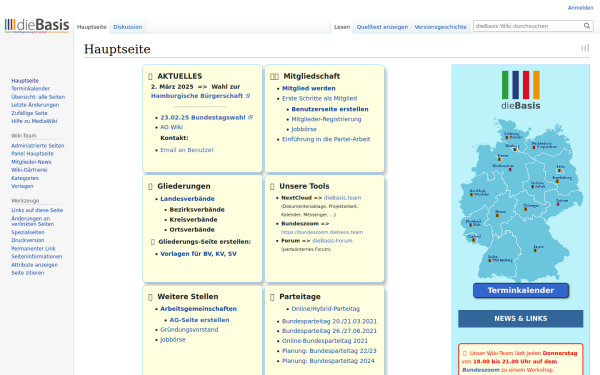Open Mitglieder-News link
Screen dimensions: 600x375
pyautogui.click(x=31, y=162)
